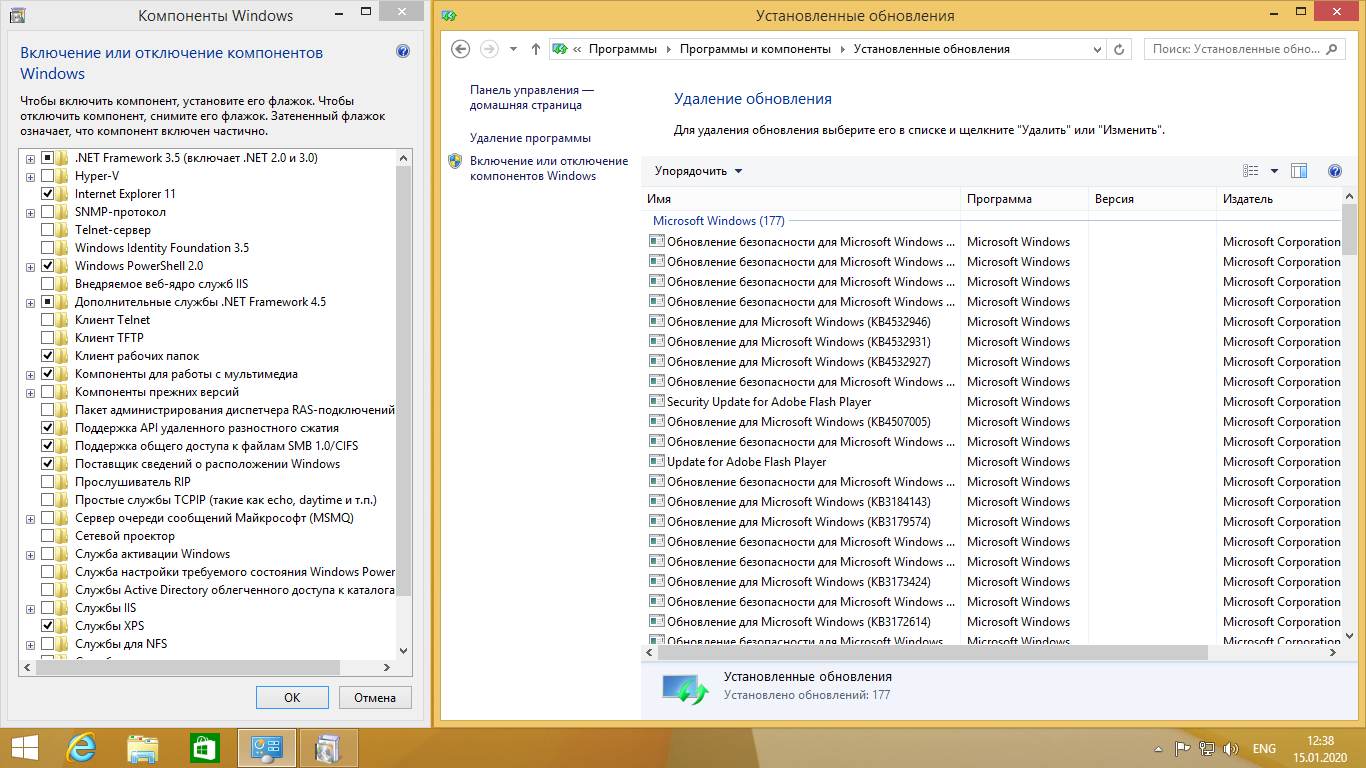Viewport: 1366px width, 768px height.
Task: Toggle Hyper-V checkbox
Action: pyautogui.click(x=47, y=175)
